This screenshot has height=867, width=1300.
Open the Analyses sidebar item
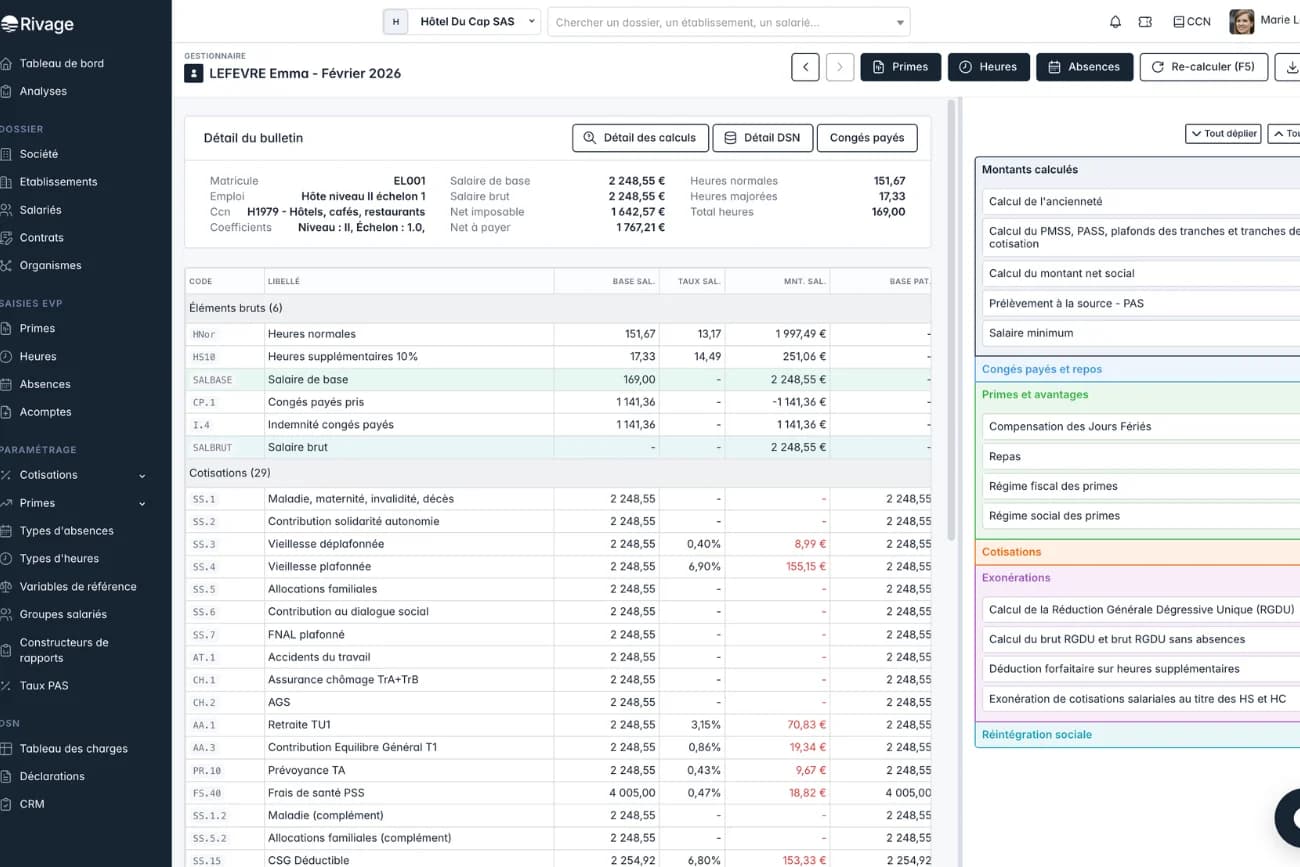(43, 91)
